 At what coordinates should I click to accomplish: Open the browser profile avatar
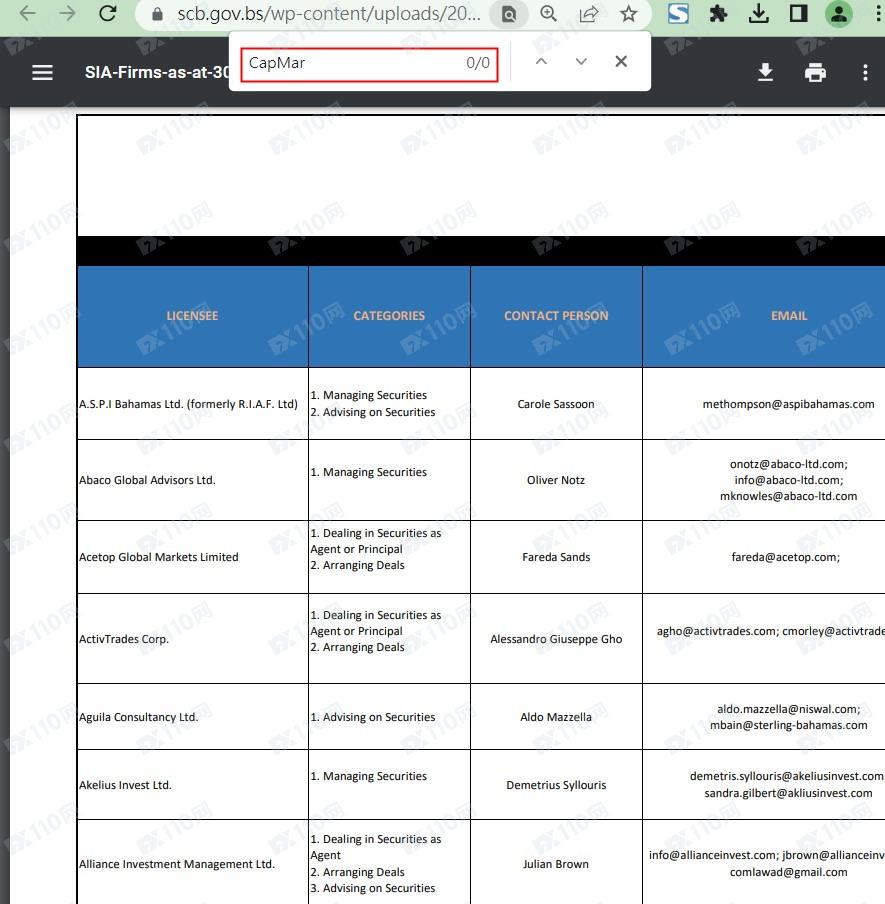[838, 14]
